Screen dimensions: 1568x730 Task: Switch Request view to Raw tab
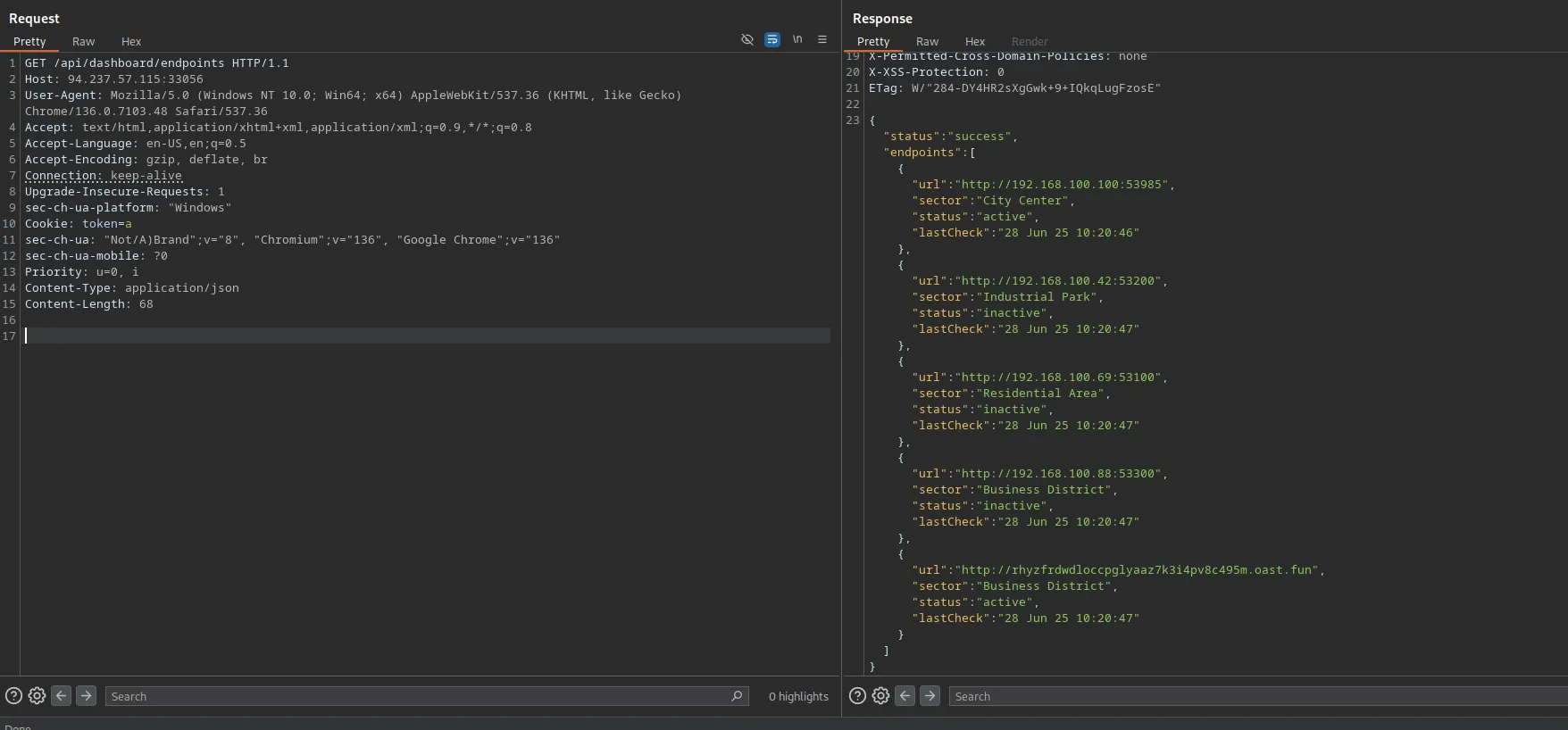tap(84, 42)
